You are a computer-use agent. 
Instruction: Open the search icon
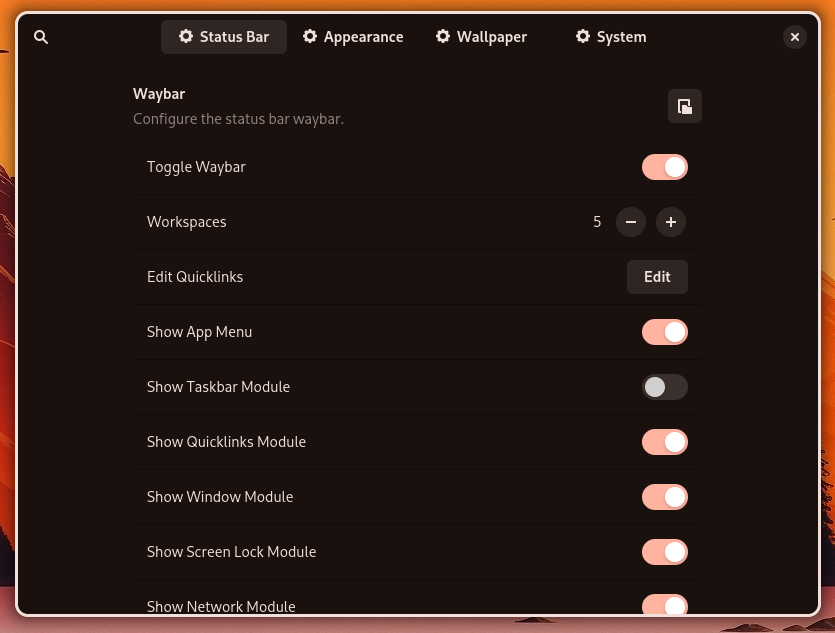click(x=41, y=37)
